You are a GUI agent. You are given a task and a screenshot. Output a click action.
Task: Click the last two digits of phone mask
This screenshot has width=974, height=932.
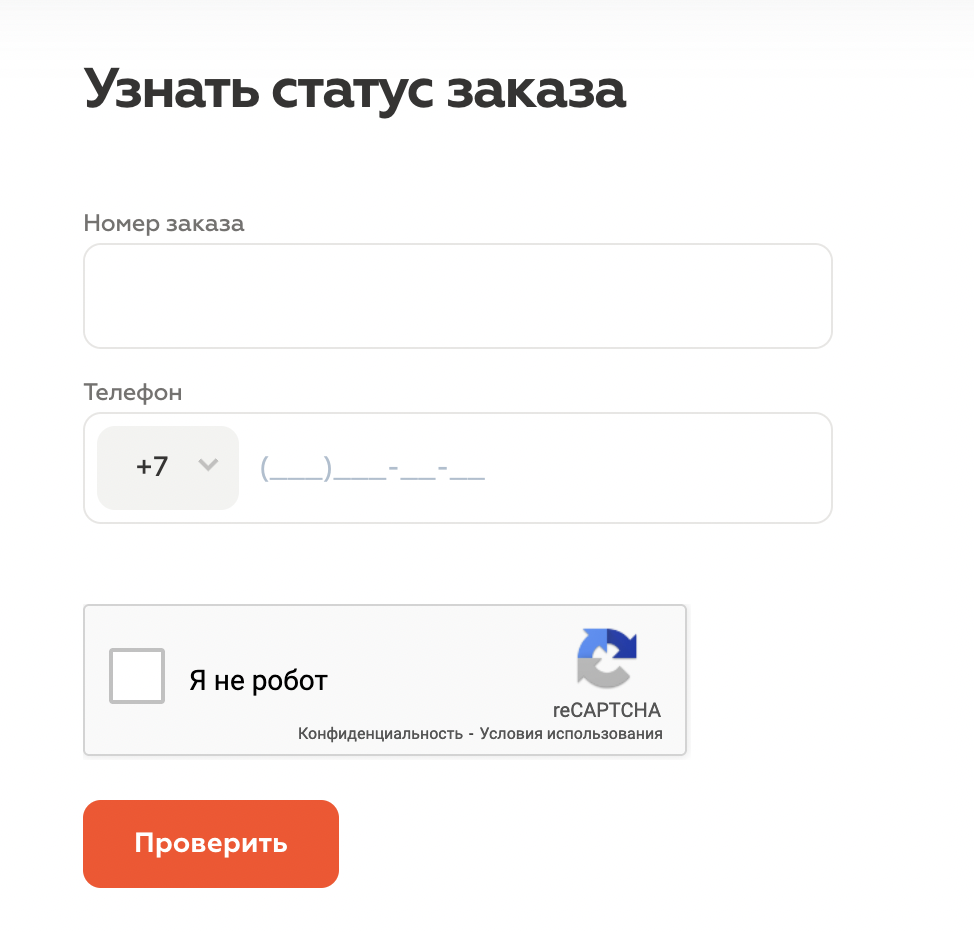(467, 468)
